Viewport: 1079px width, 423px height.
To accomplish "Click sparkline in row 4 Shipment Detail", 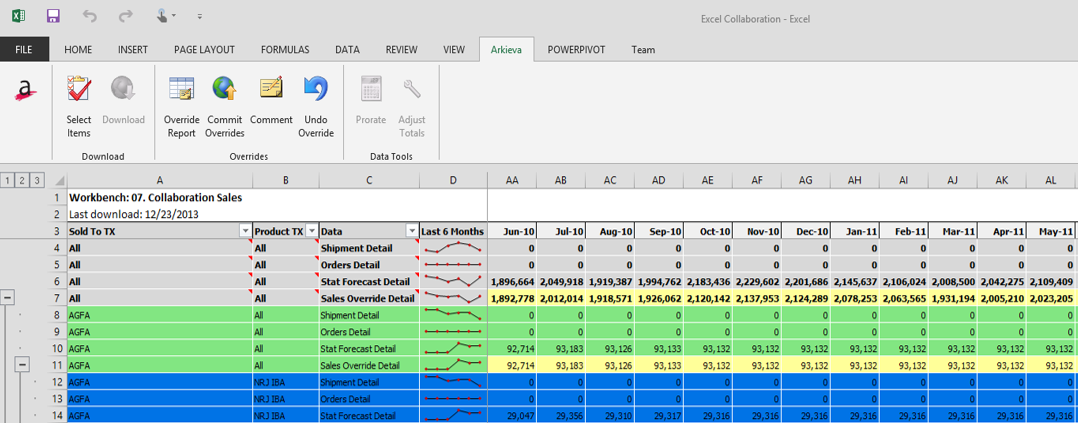I will [x=453, y=248].
